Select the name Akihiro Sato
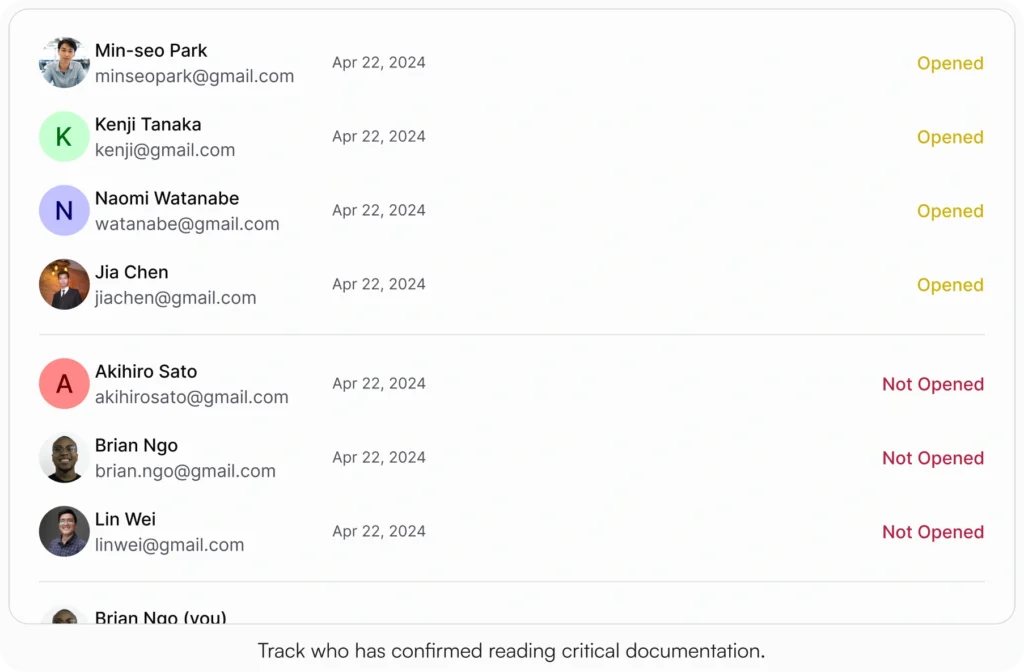Image resolution: width=1024 pixels, height=672 pixels. pyautogui.click(x=146, y=371)
